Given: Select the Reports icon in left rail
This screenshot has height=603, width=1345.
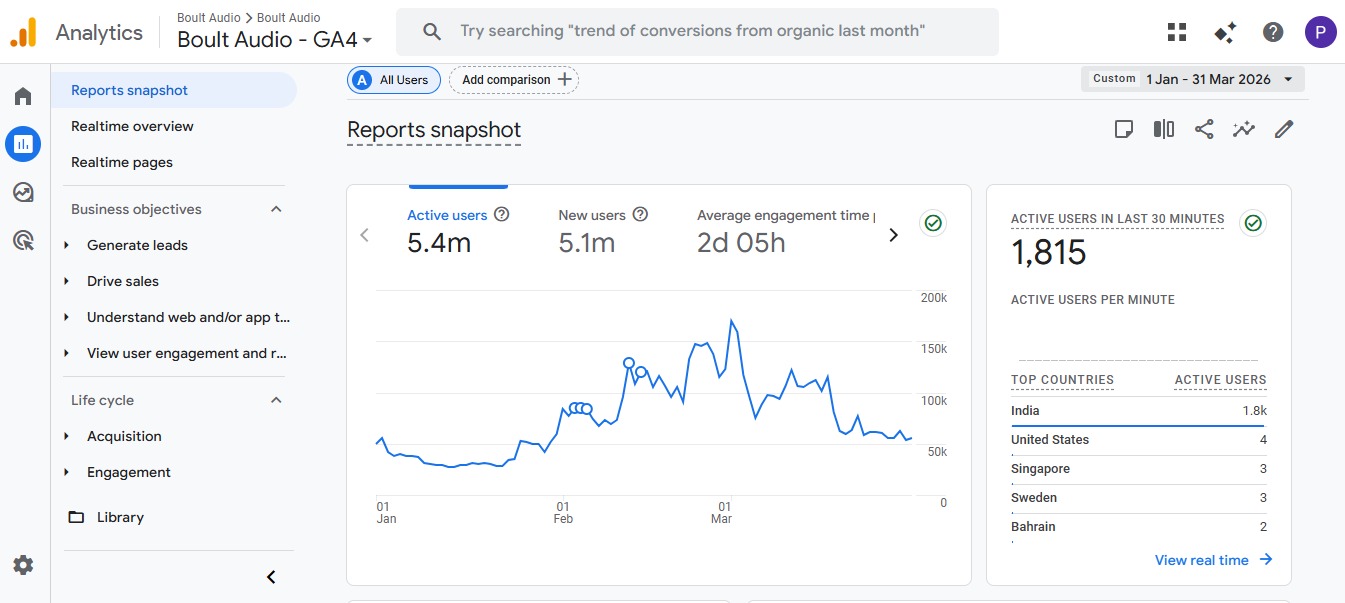Looking at the screenshot, I should coord(23,144).
